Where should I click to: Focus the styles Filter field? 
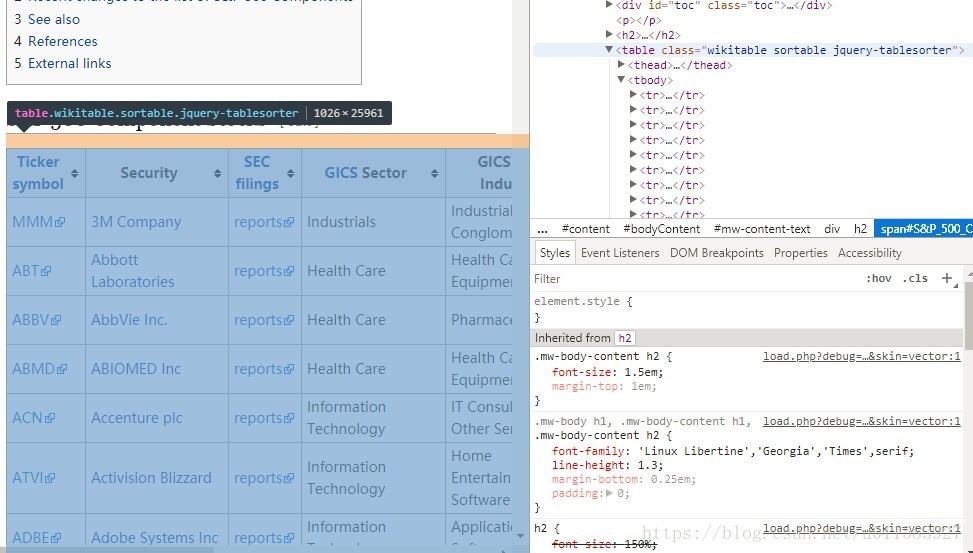click(x=695, y=279)
